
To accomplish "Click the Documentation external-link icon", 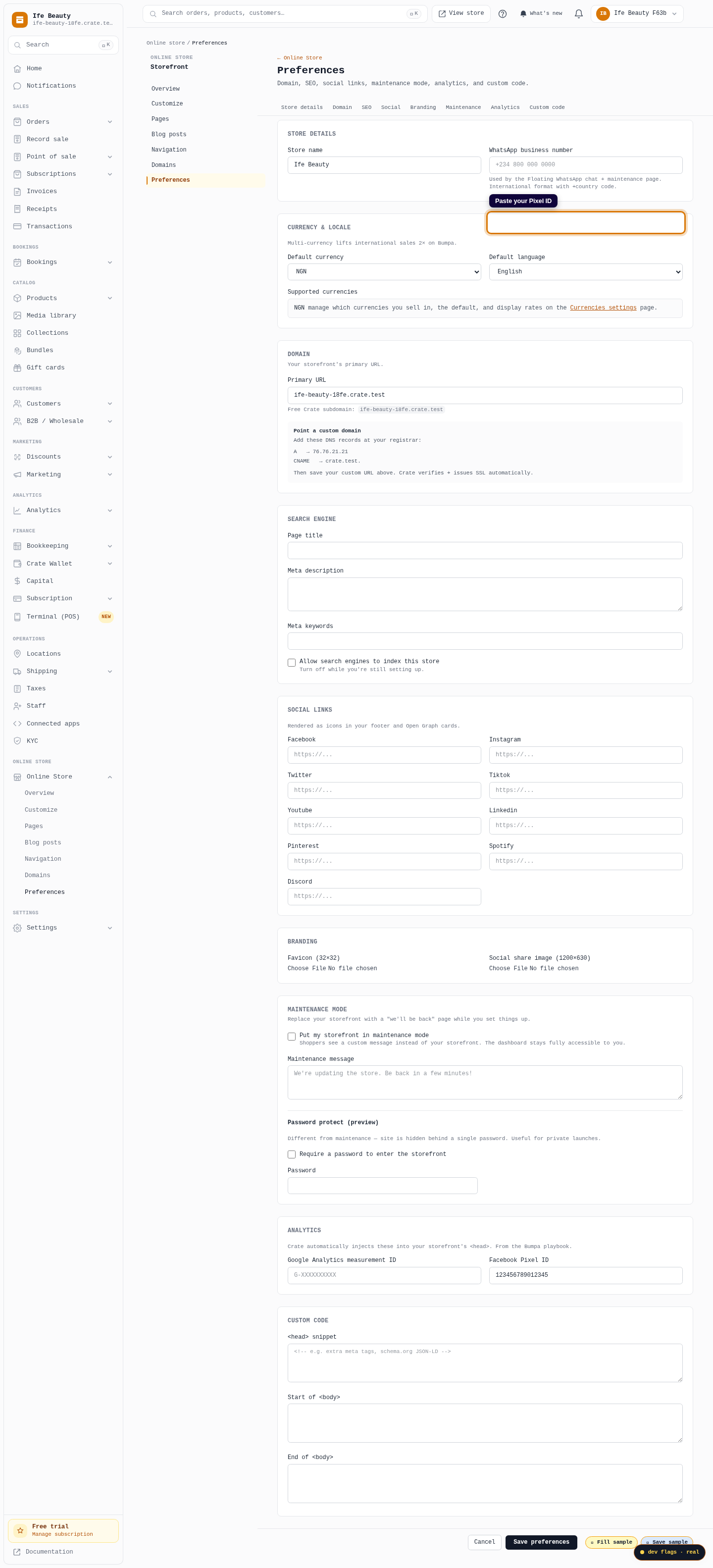I will click(x=17, y=1552).
